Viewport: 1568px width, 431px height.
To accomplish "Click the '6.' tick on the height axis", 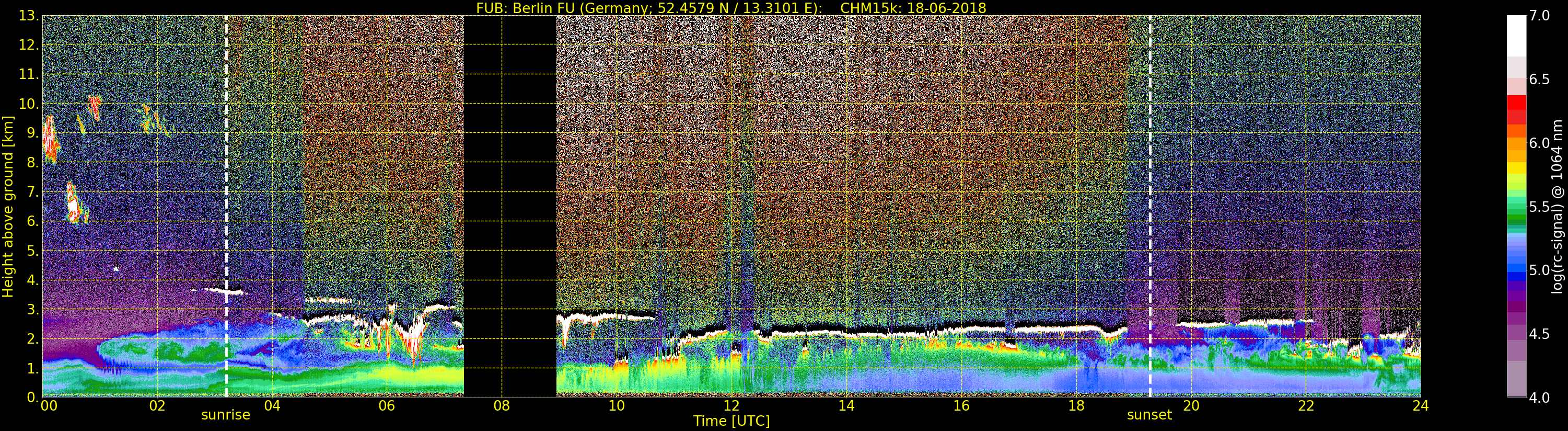I will click(x=32, y=221).
